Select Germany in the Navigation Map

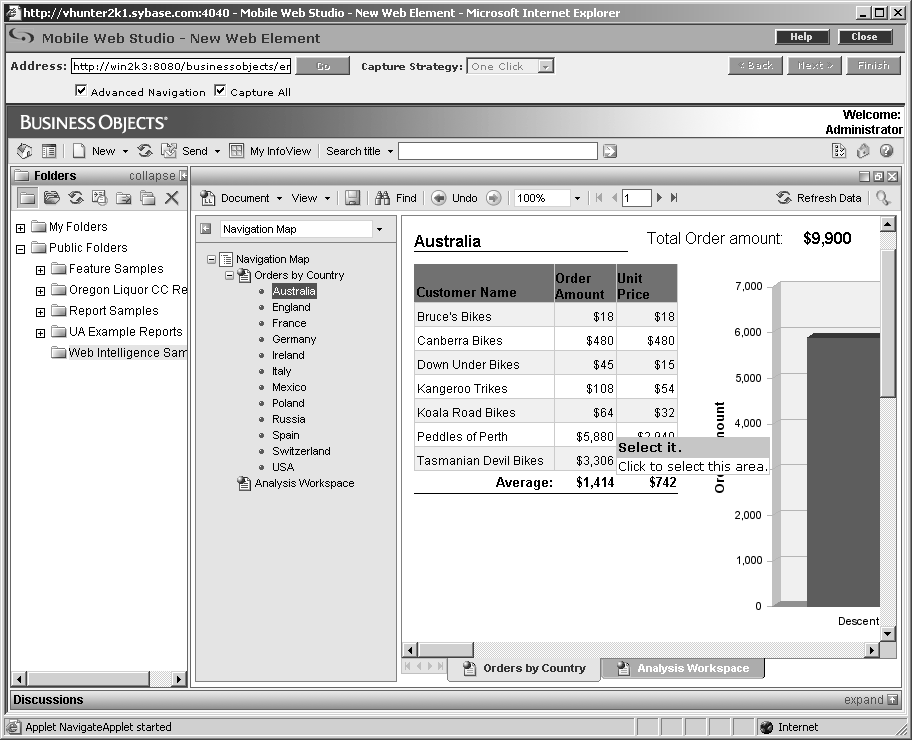pyautogui.click(x=294, y=339)
